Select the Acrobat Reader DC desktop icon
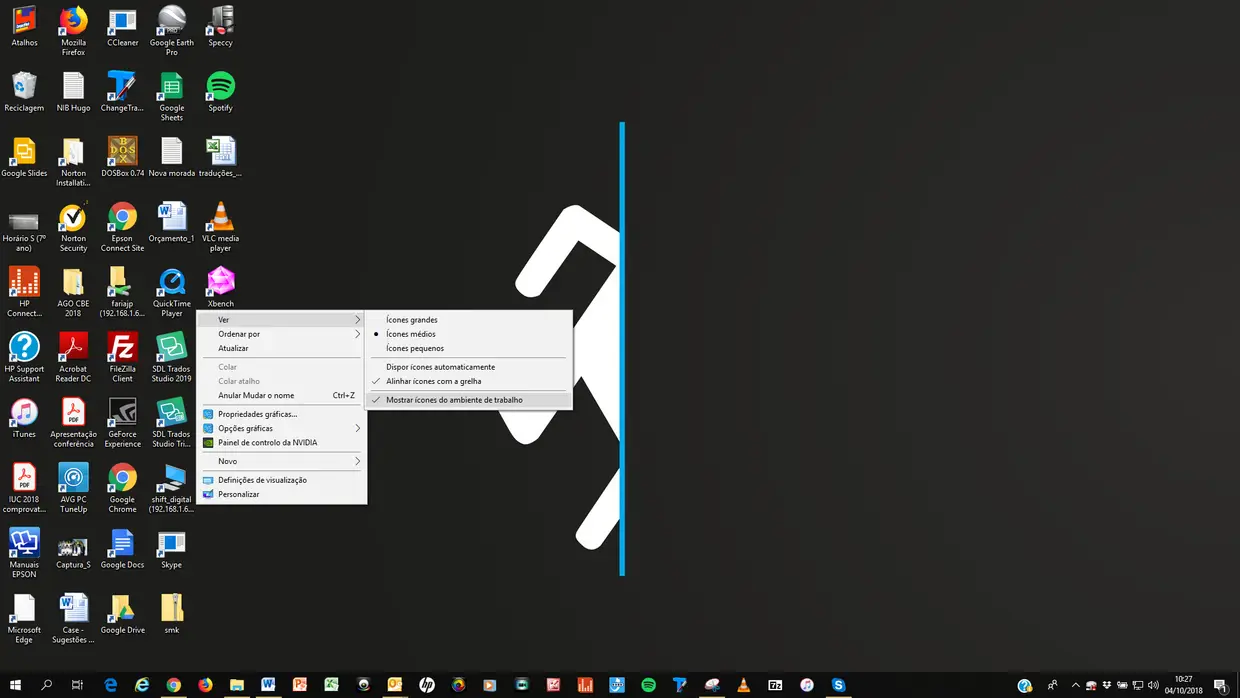 [x=73, y=358]
